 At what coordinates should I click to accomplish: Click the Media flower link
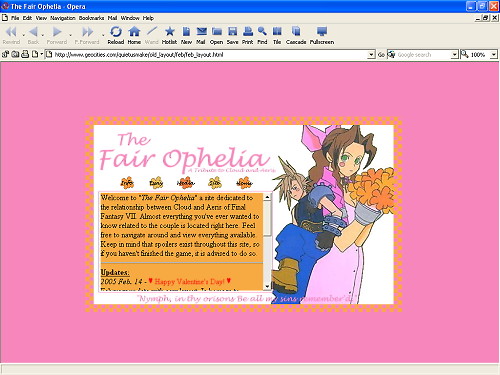coord(185,183)
